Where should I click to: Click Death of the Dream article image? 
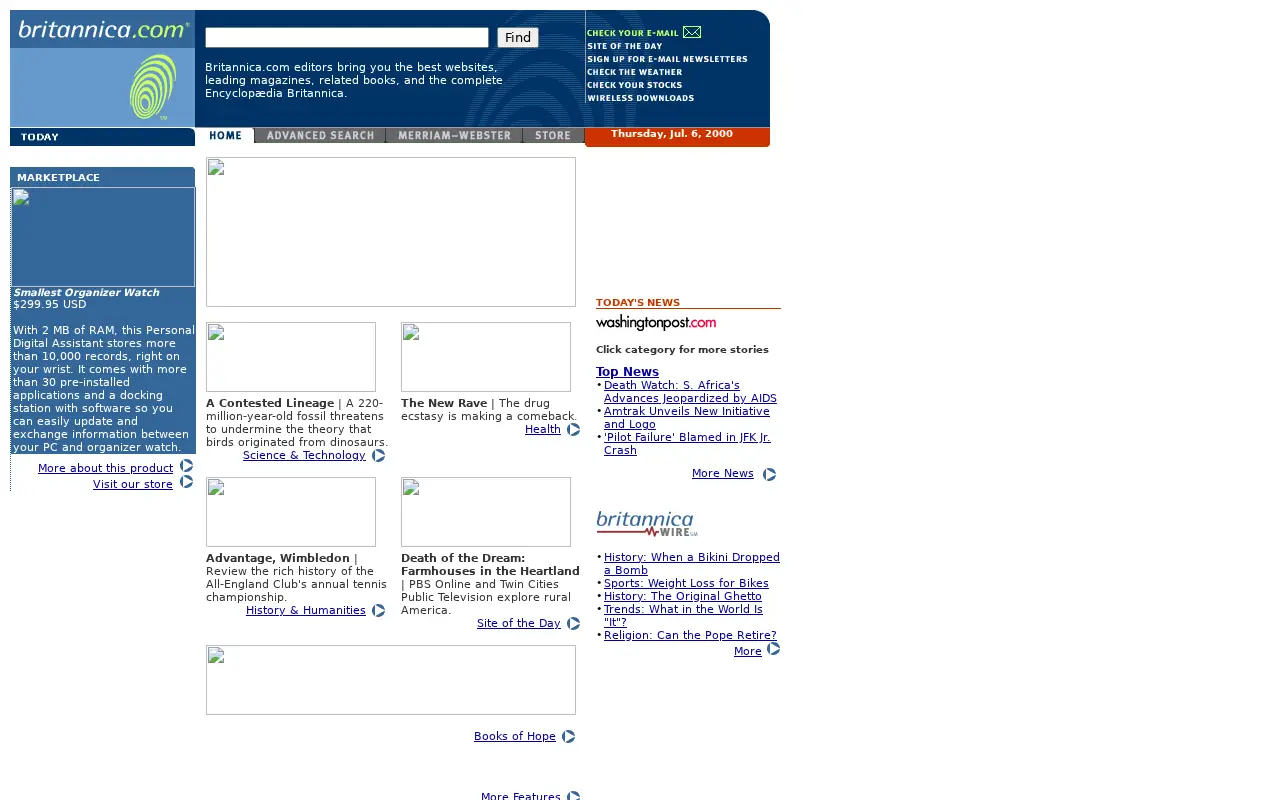486,512
